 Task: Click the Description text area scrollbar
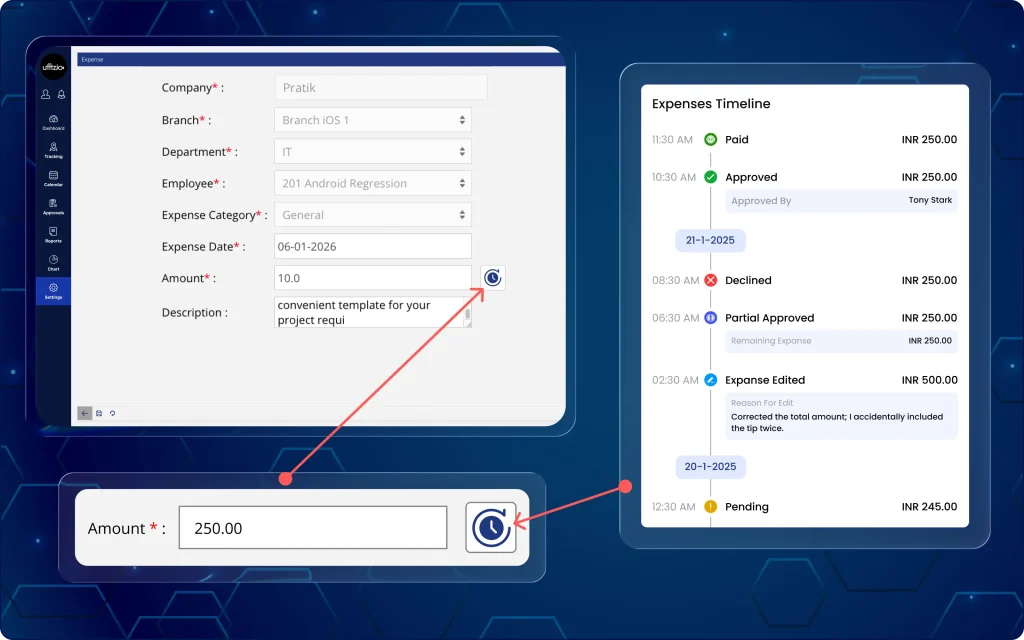tap(468, 312)
